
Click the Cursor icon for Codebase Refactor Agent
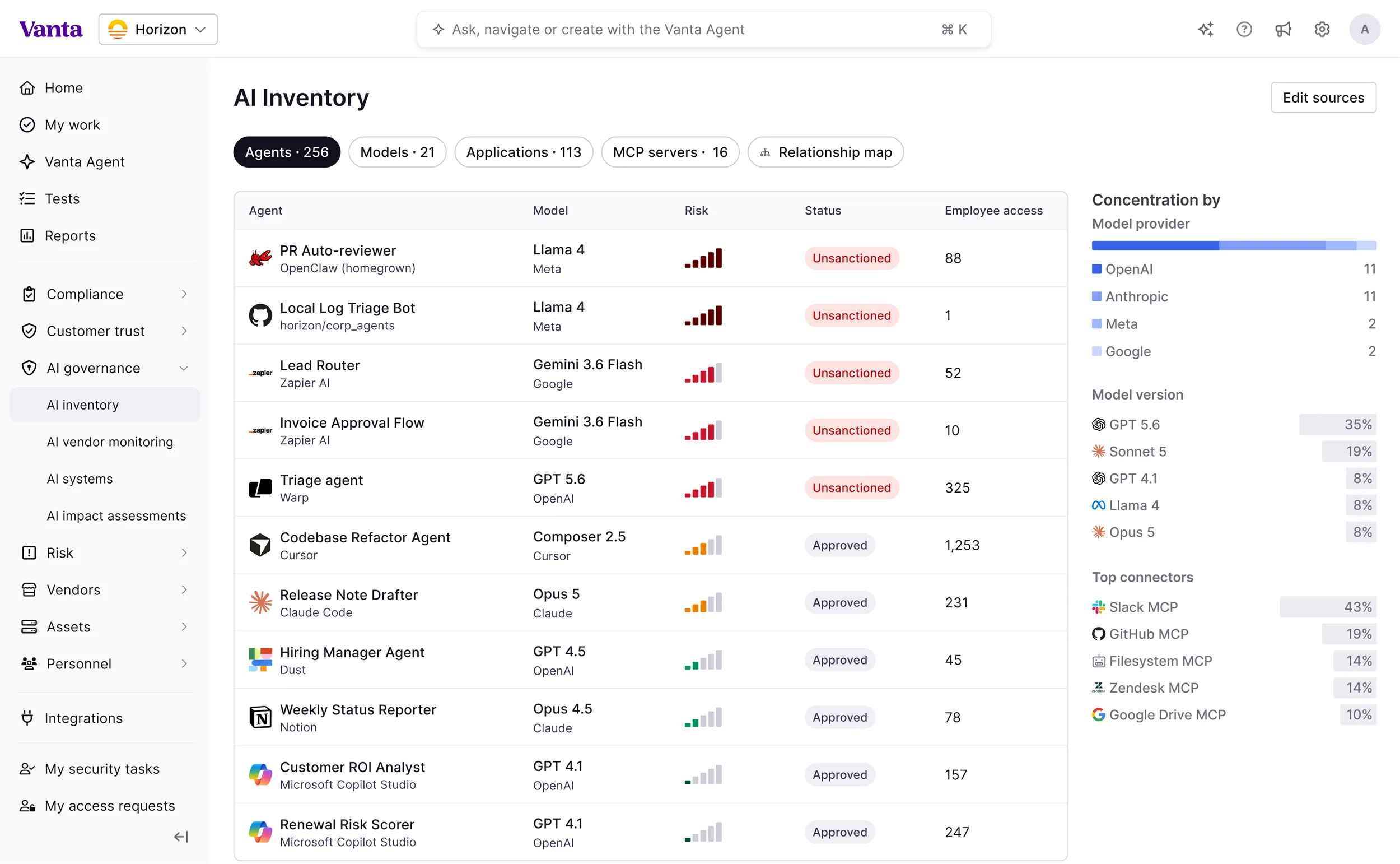(x=260, y=545)
